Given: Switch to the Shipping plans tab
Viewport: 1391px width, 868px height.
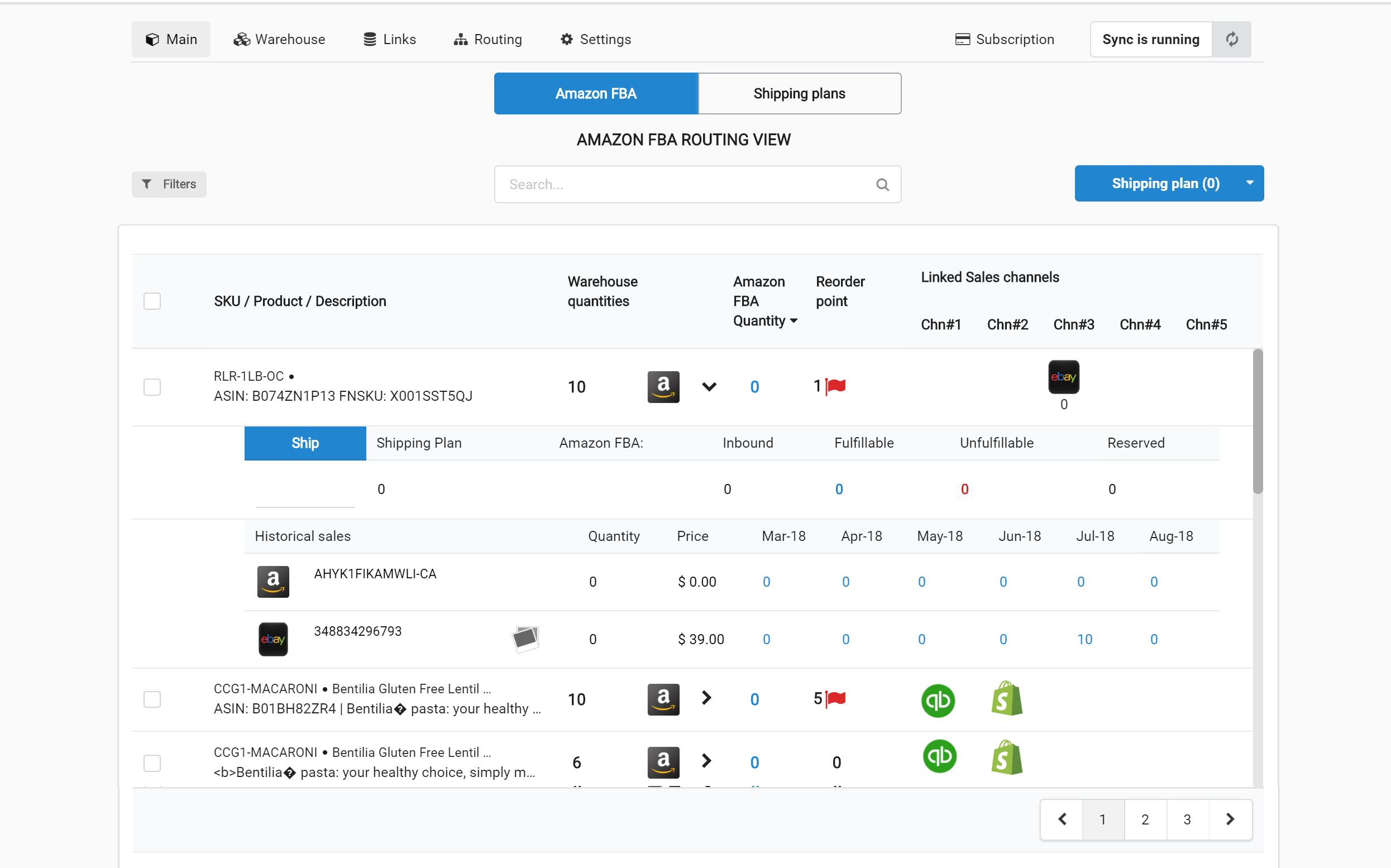Looking at the screenshot, I should point(799,93).
